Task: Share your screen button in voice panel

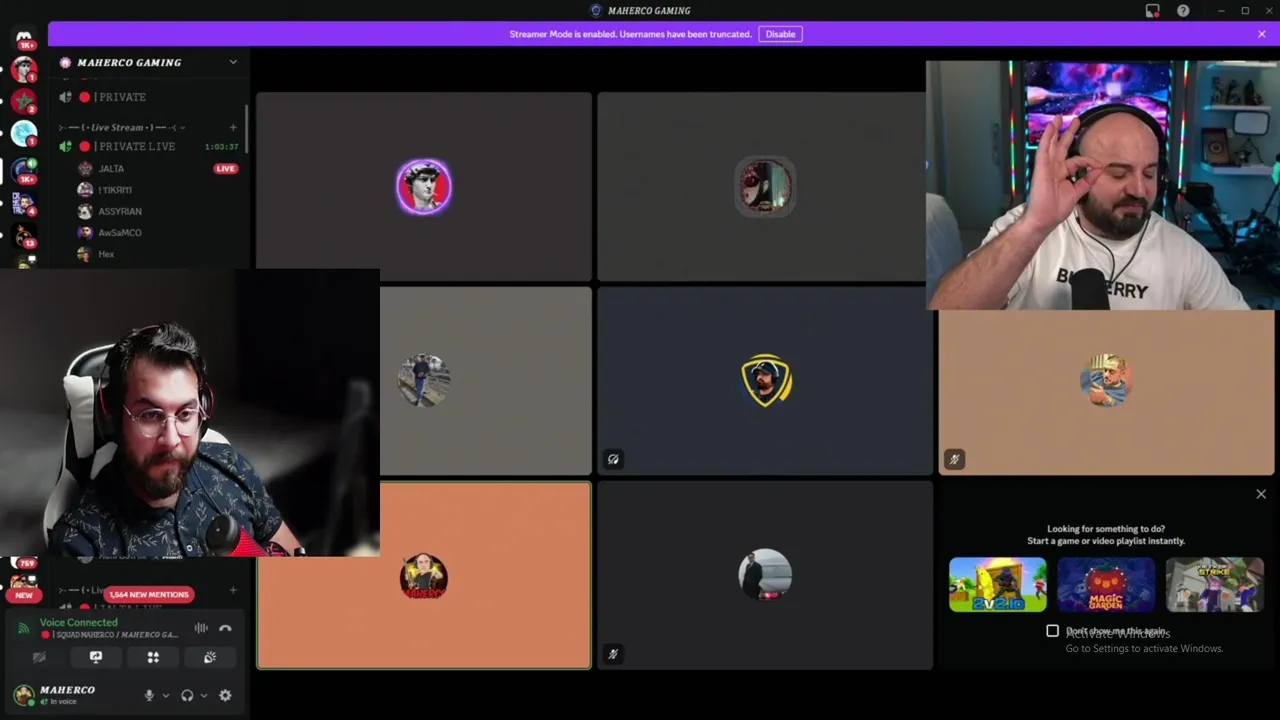Action: tap(96, 657)
